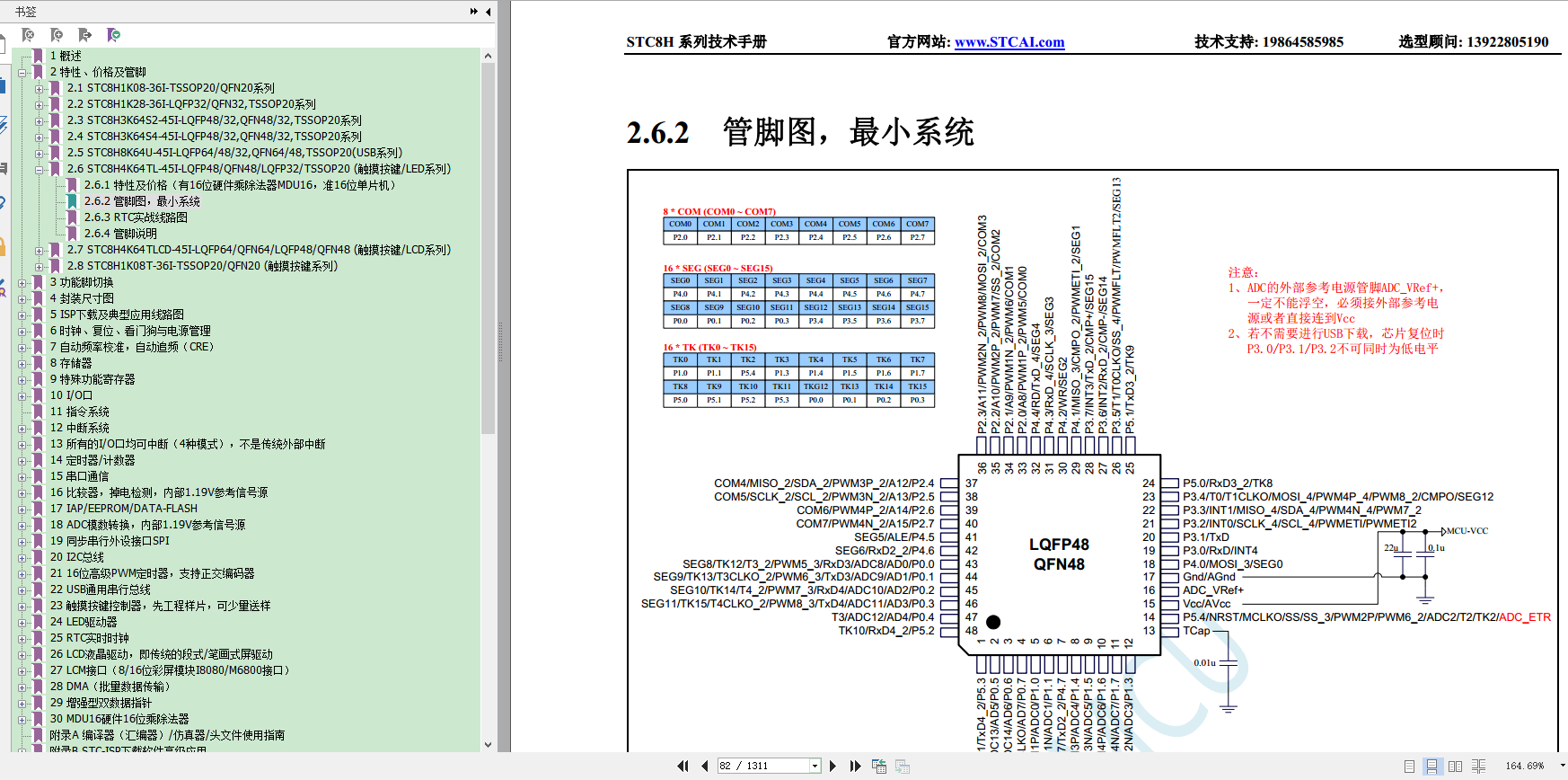1568x780 pixels.
Task: Jump to the last page
Action: click(x=855, y=766)
